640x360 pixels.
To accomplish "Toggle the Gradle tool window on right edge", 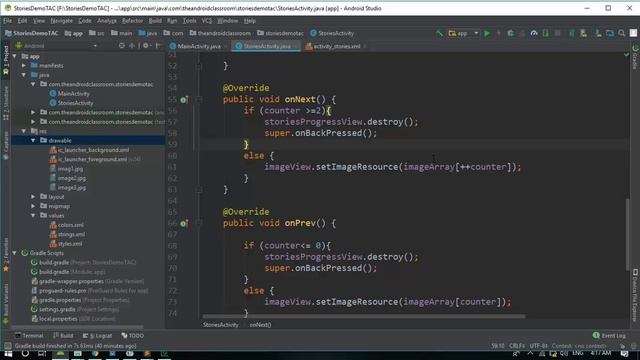I will 635,56.
